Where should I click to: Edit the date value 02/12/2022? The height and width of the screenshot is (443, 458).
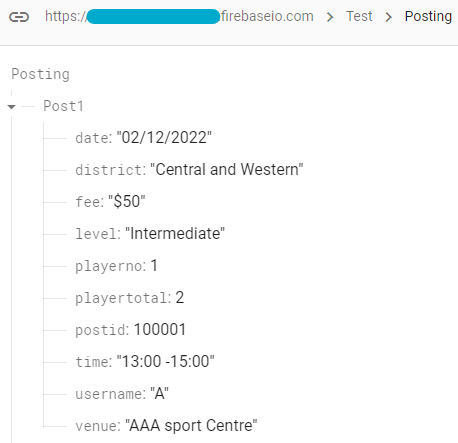(x=164, y=138)
